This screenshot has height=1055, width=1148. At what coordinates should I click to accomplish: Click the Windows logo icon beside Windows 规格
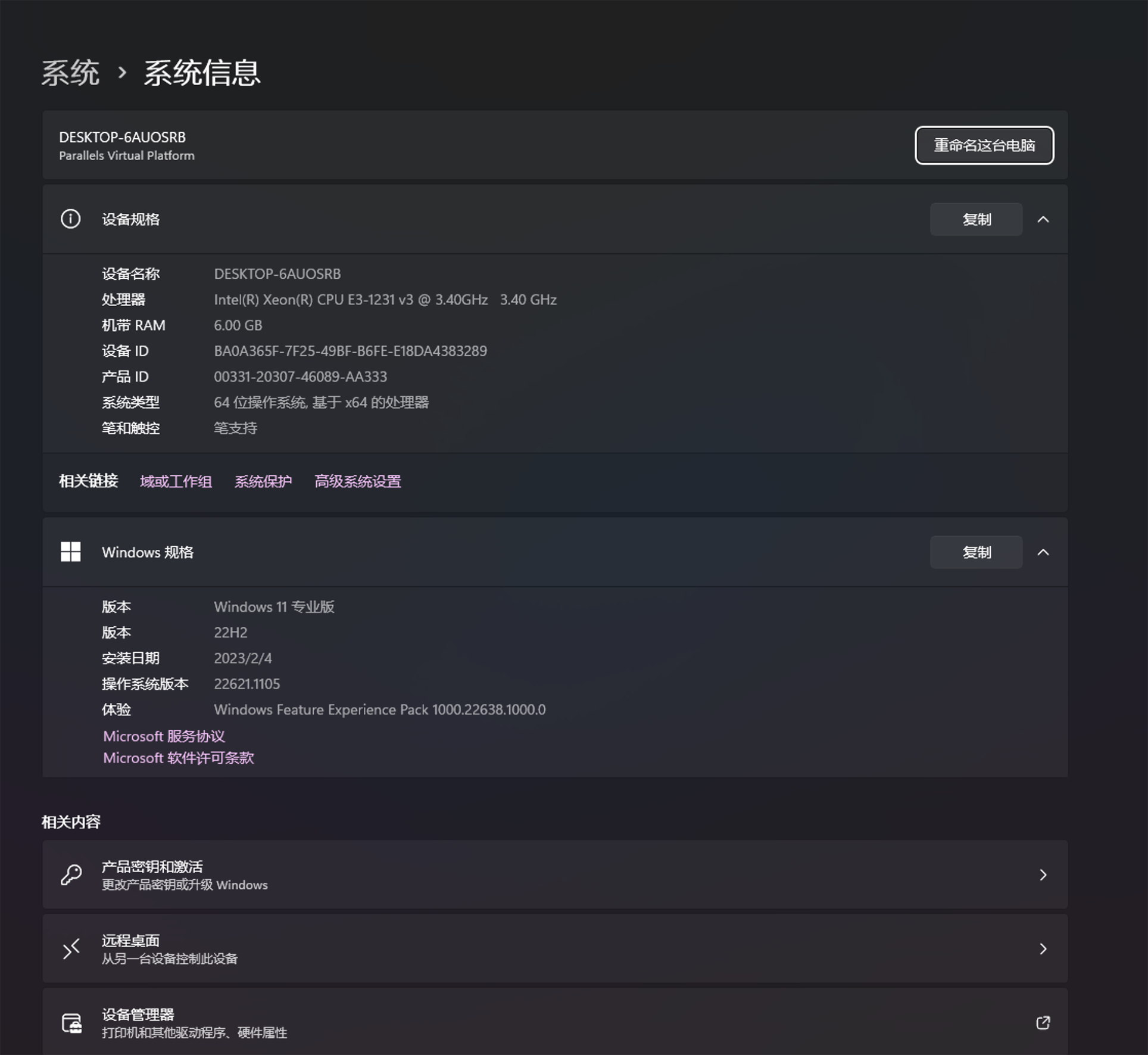[x=71, y=552]
